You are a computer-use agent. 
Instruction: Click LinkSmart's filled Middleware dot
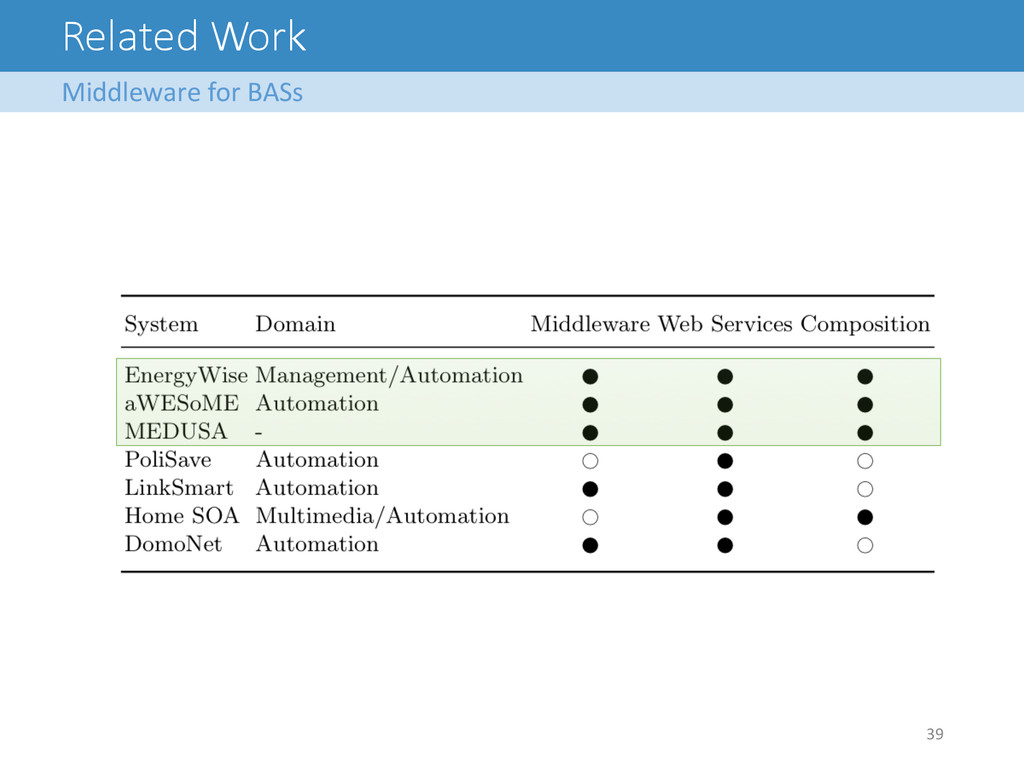(x=590, y=489)
